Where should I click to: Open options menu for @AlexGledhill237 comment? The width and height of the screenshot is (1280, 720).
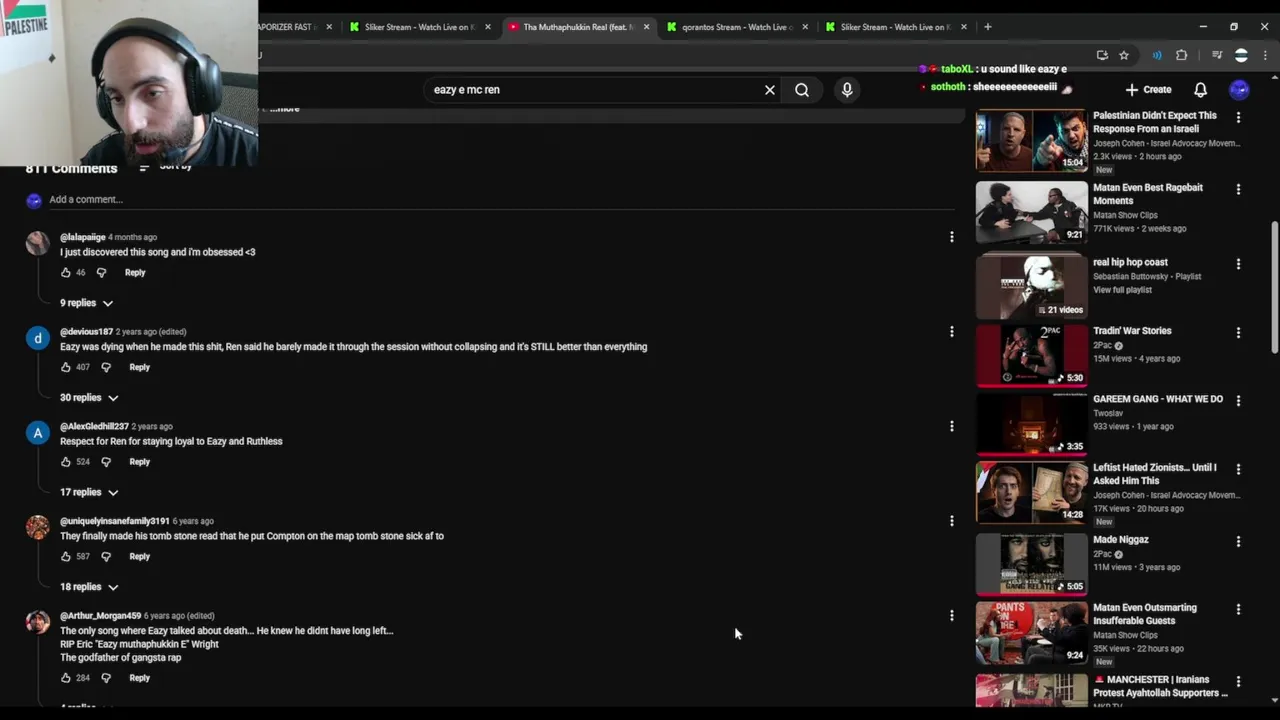click(x=951, y=426)
